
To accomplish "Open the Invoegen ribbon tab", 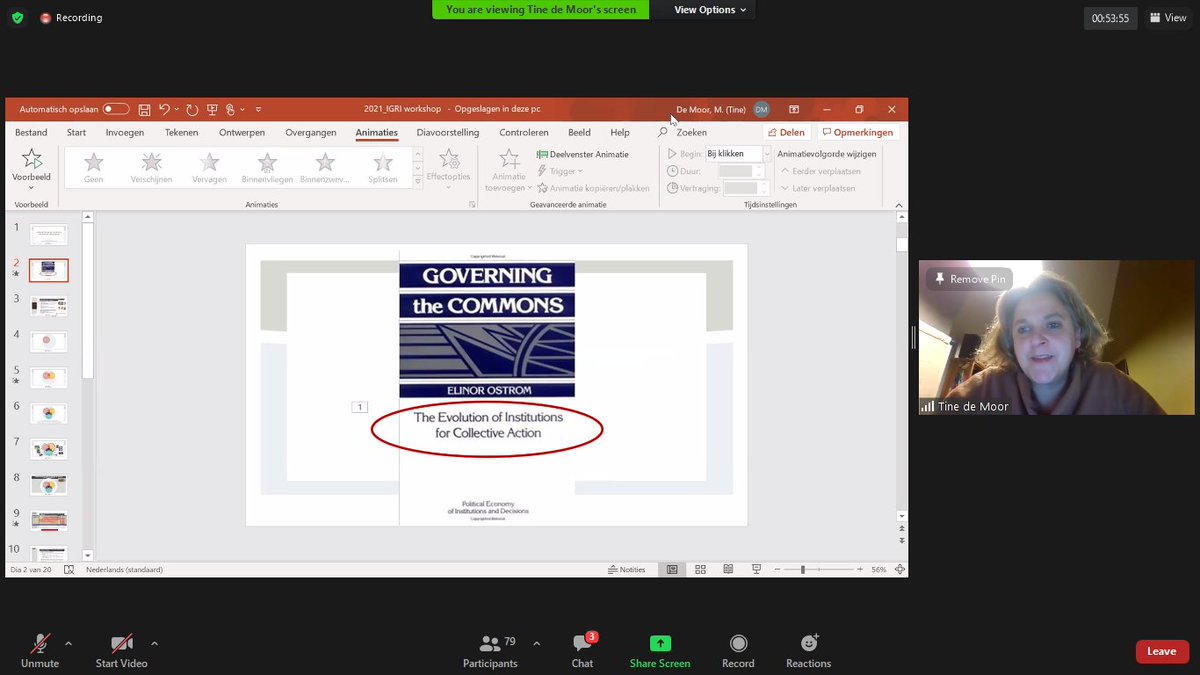I will click(125, 132).
